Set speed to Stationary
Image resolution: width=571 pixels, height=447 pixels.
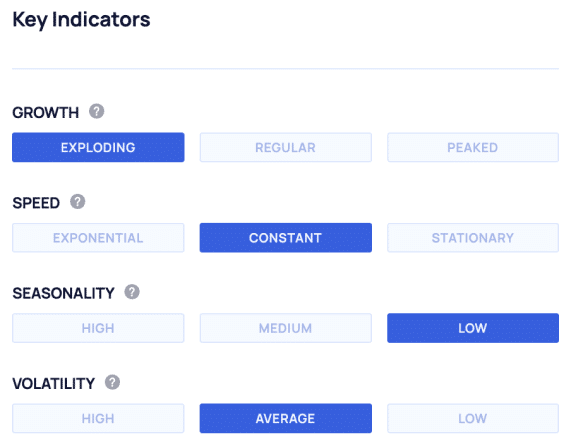(473, 238)
